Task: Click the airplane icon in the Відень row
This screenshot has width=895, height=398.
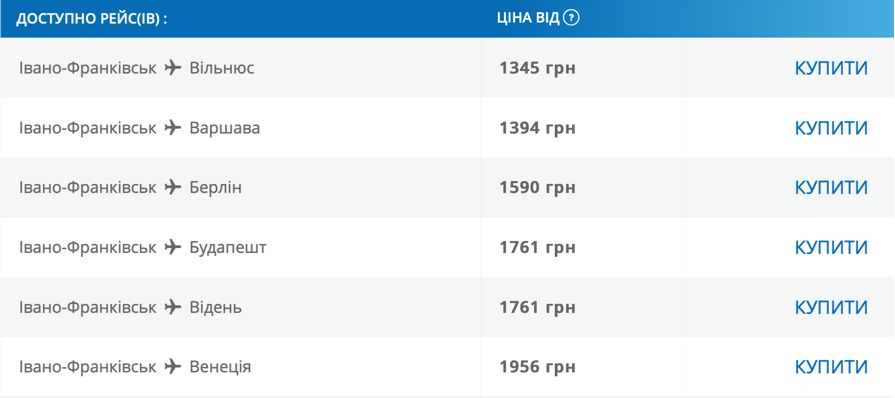Action: [x=172, y=307]
